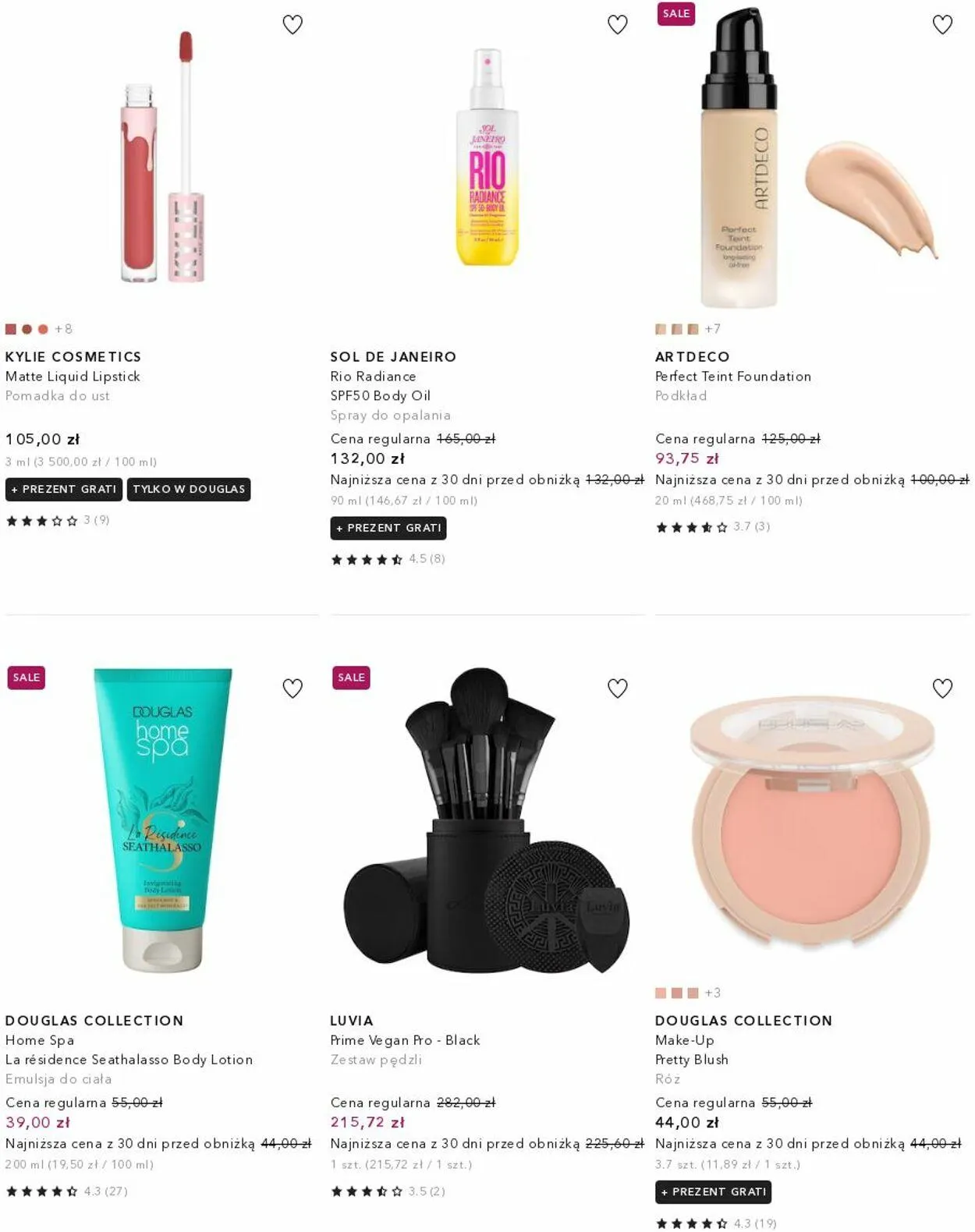
Task: Save Douglas Home Spa body lotion to wishlist
Action: (x=292, y=689)
